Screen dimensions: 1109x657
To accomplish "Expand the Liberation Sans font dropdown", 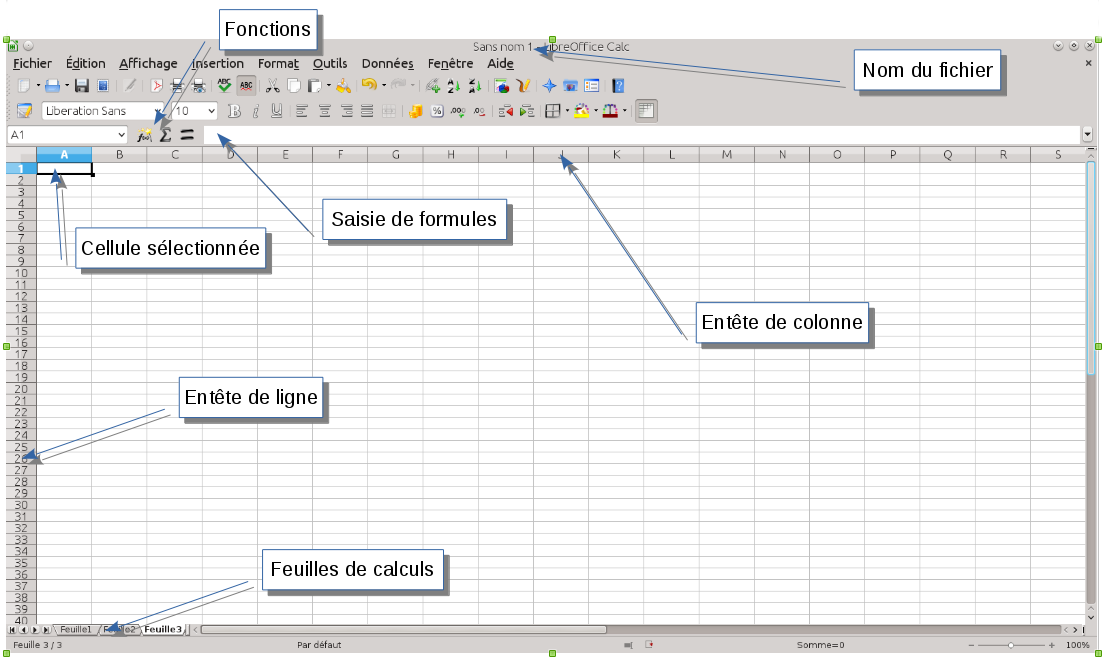I will pos(158,111).
